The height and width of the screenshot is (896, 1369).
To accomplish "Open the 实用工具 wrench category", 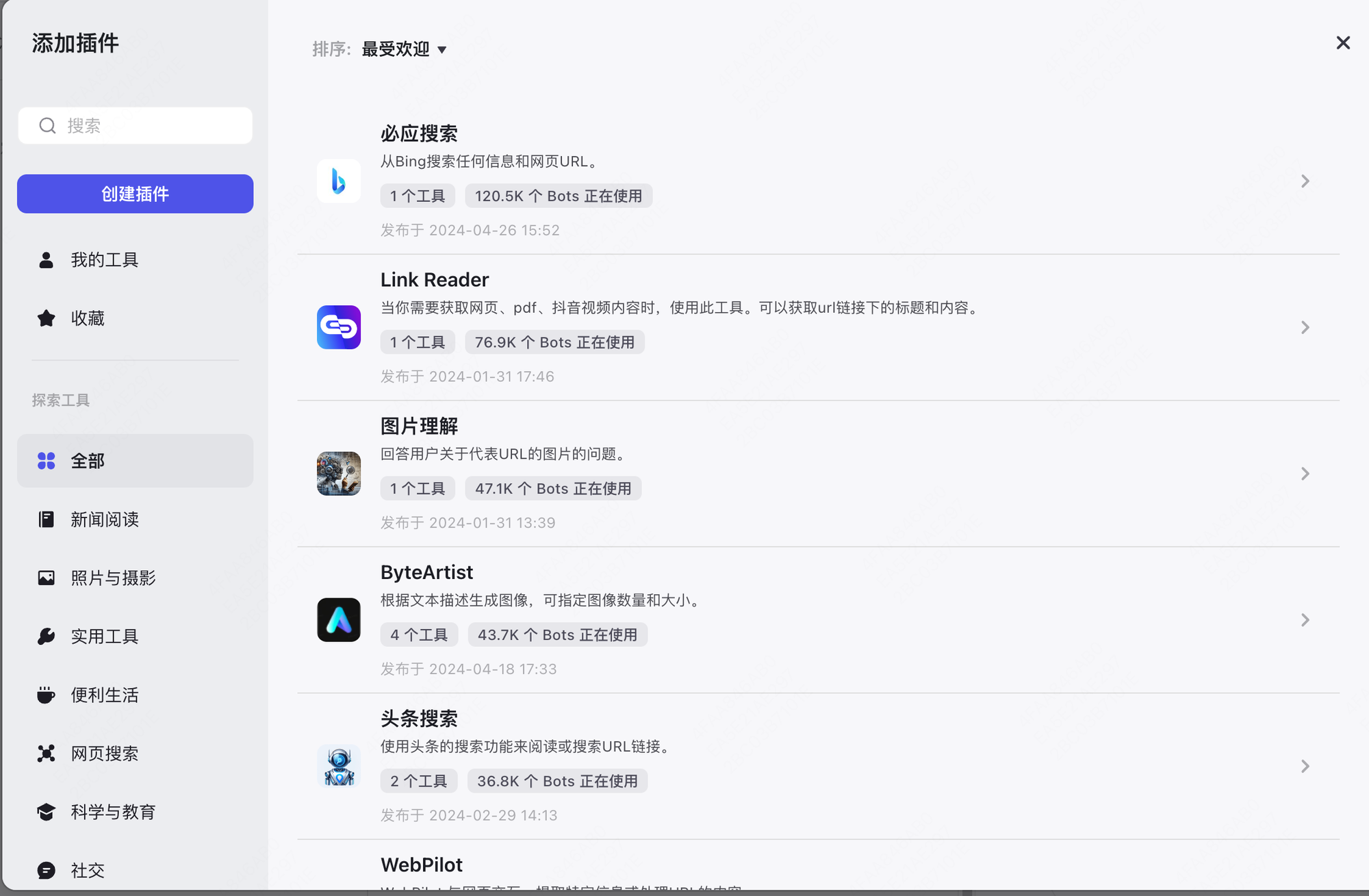I will (104, 637).
